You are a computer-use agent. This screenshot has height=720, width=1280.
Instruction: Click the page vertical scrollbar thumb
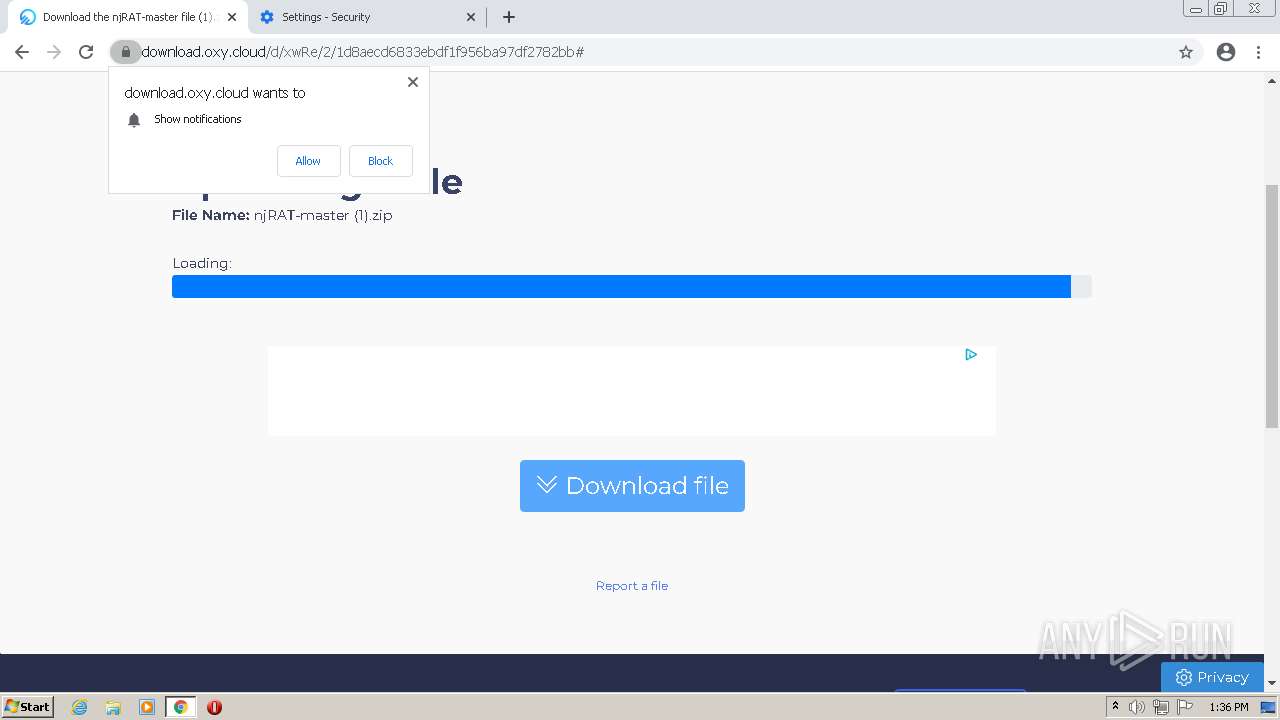pyautogui.click(x=1272, y=306)
